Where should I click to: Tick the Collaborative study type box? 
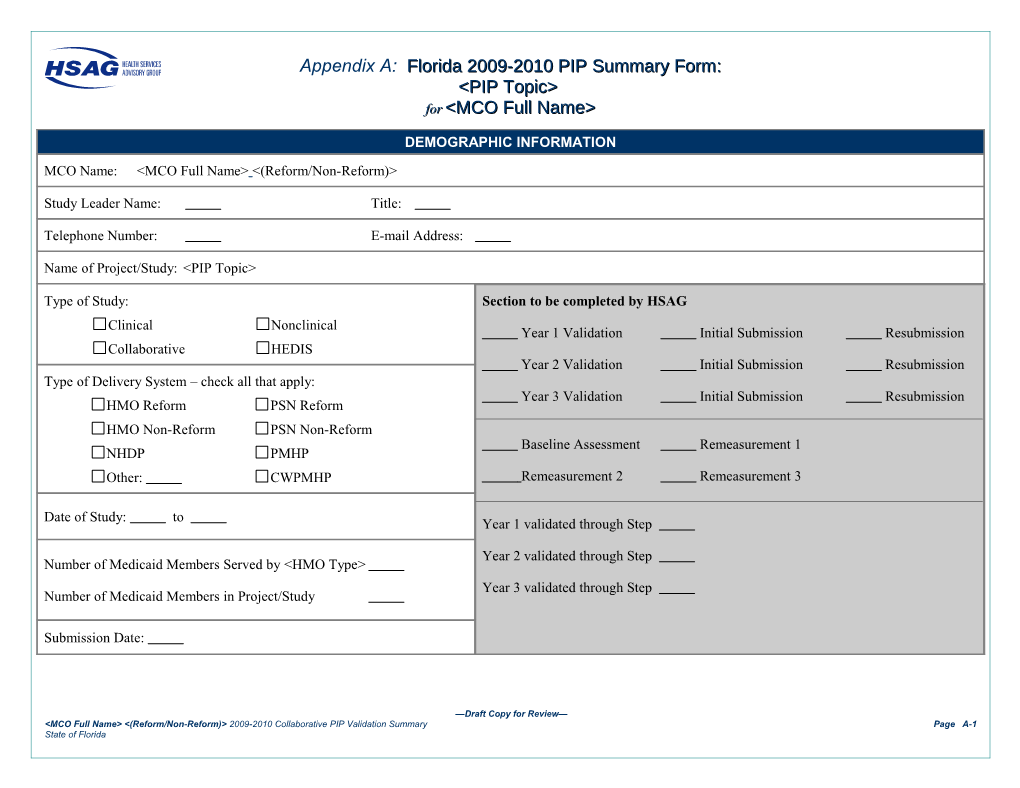[x=99, y=348]
